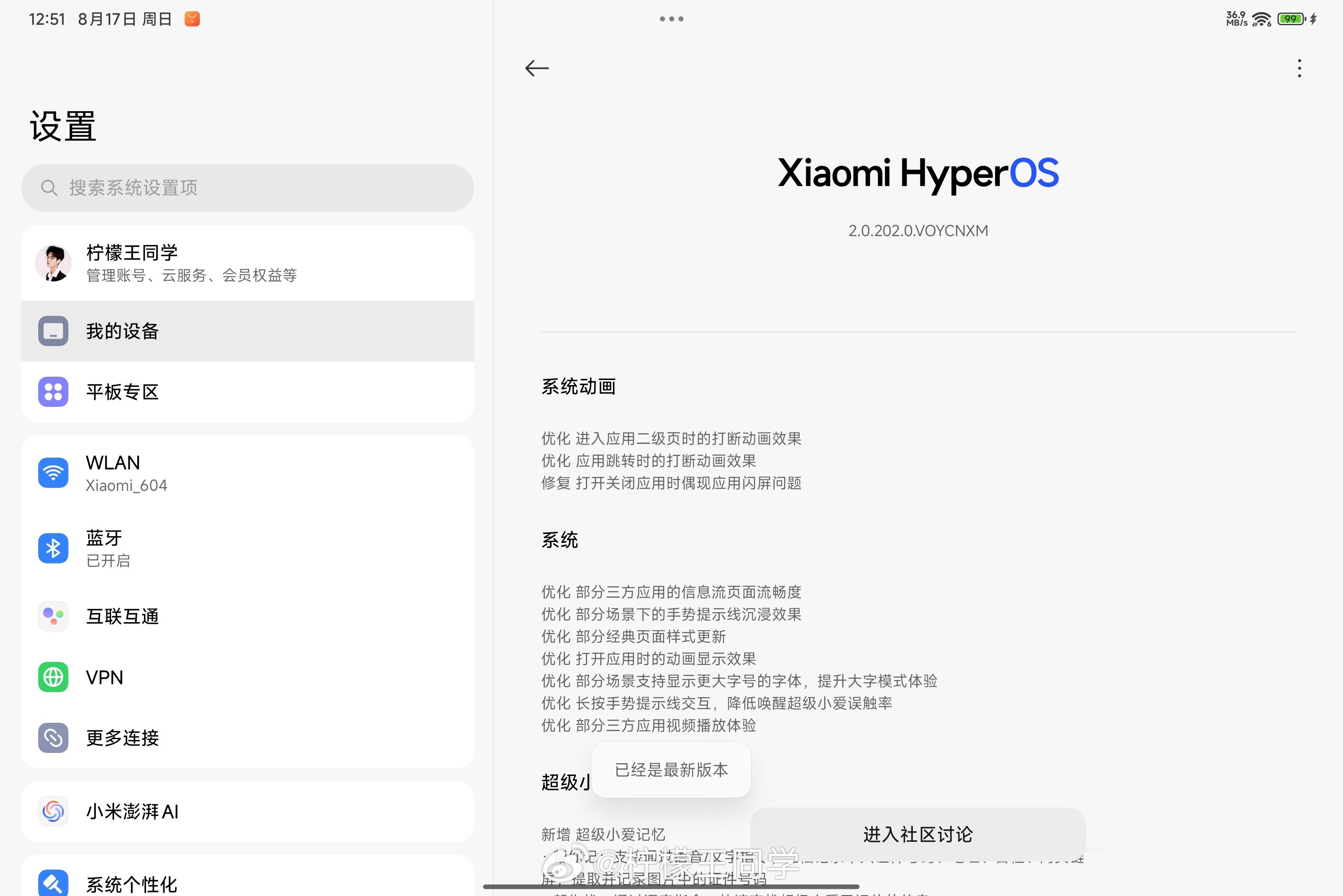Click the orange notification icon in status bar

pyautogui.click(x=192, y=19)
